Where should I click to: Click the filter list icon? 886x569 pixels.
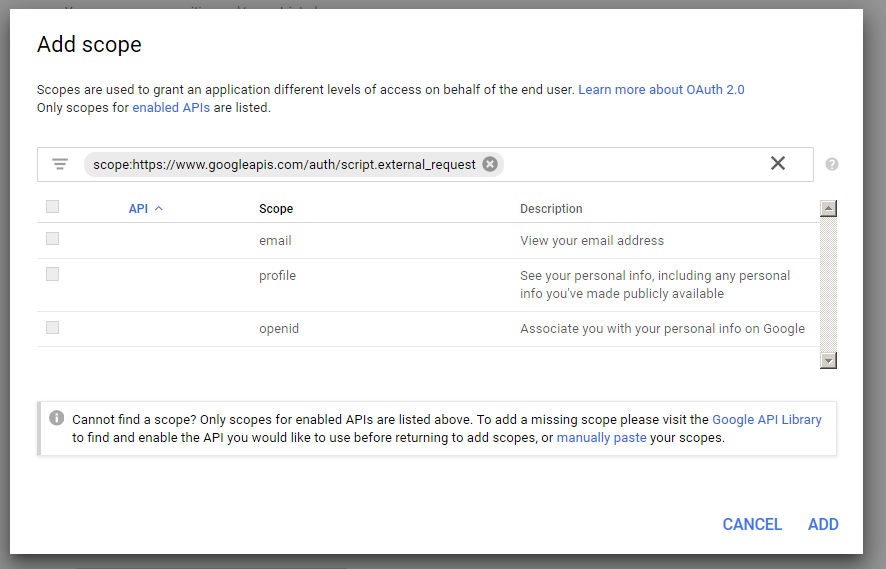pos(60,164)
